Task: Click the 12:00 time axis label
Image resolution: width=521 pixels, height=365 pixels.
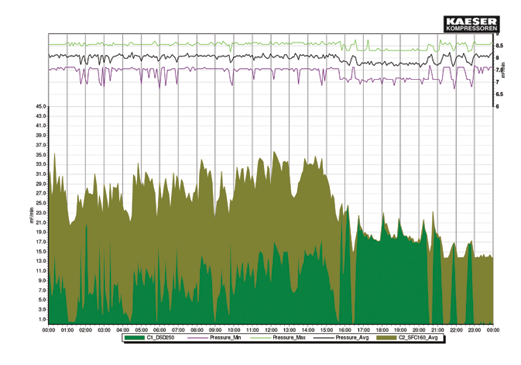Action: (271, 330)
